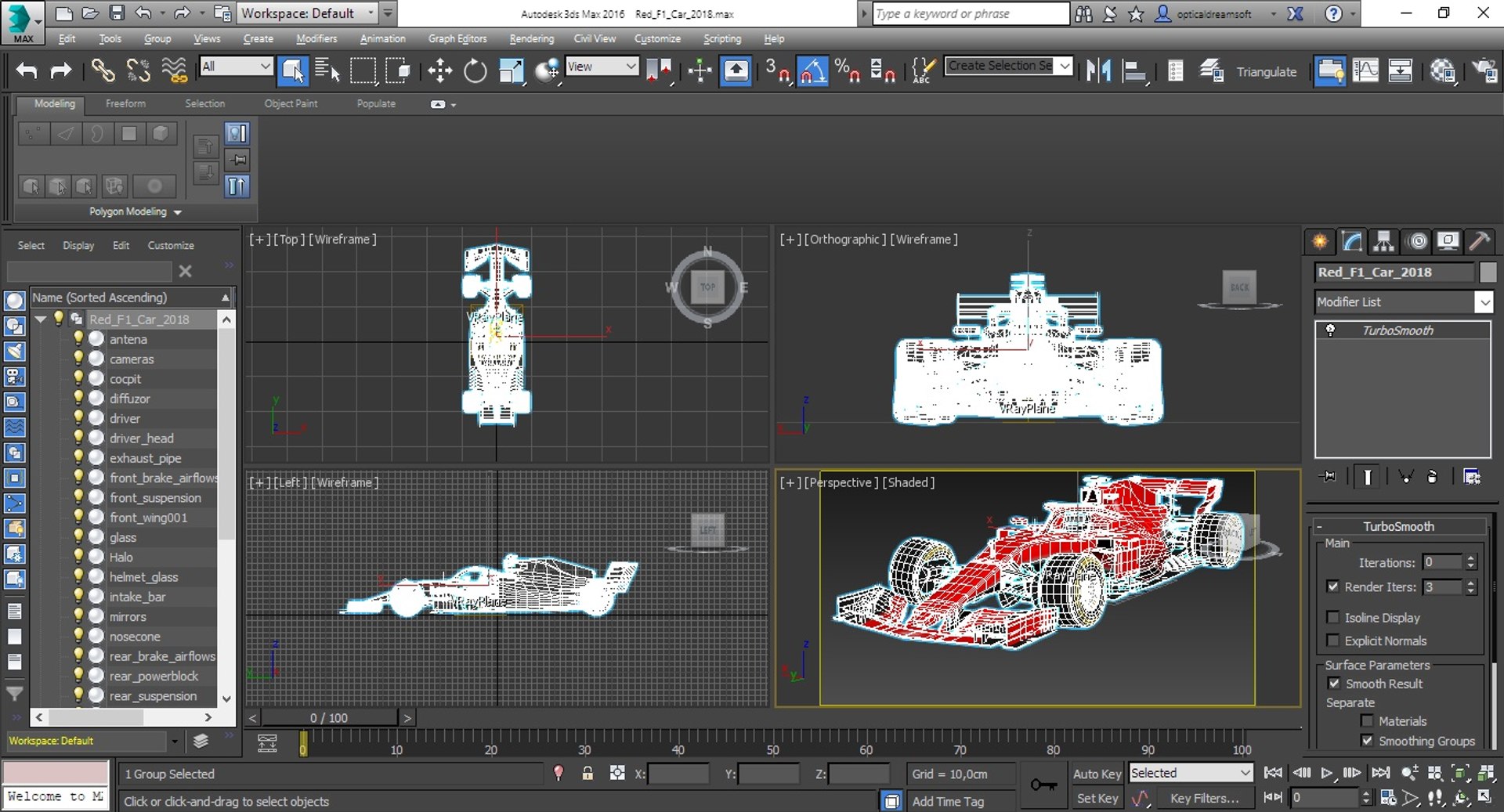Select the Select Object tool in main toolbar
This screenshot has width=1504, height=812.
[292, 70]
